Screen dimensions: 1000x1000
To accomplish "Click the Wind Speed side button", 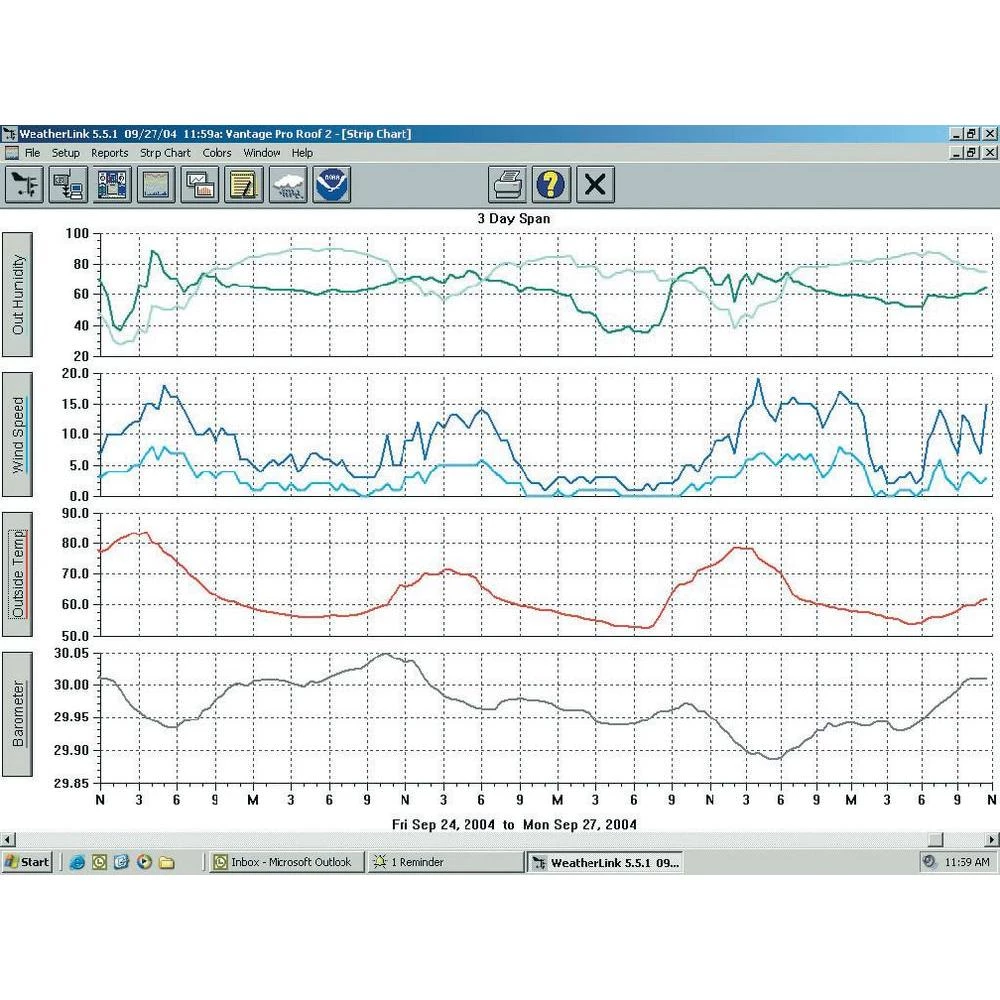I will point(19,434).
